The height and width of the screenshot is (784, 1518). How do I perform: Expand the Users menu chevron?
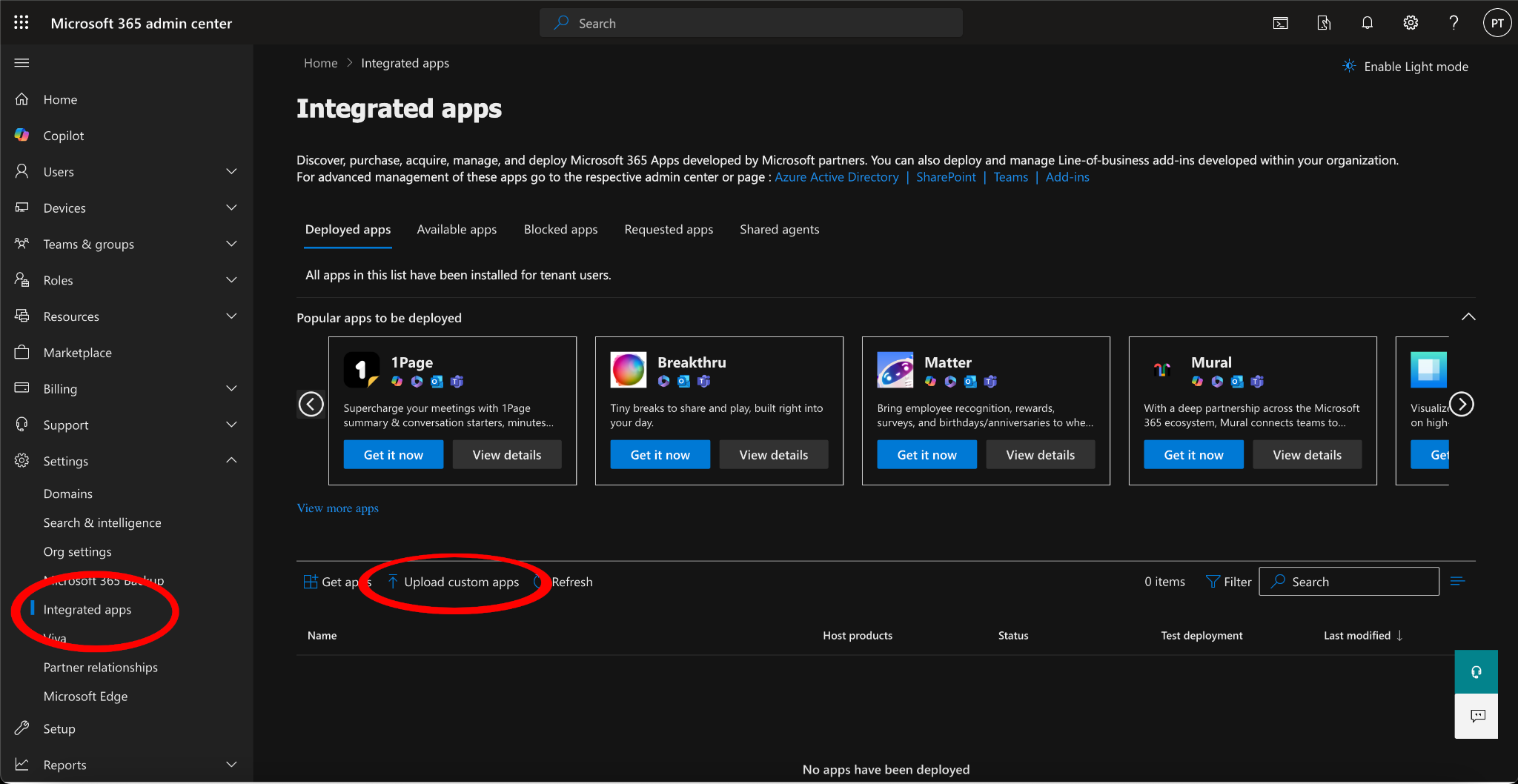click(x=231, y=171)
